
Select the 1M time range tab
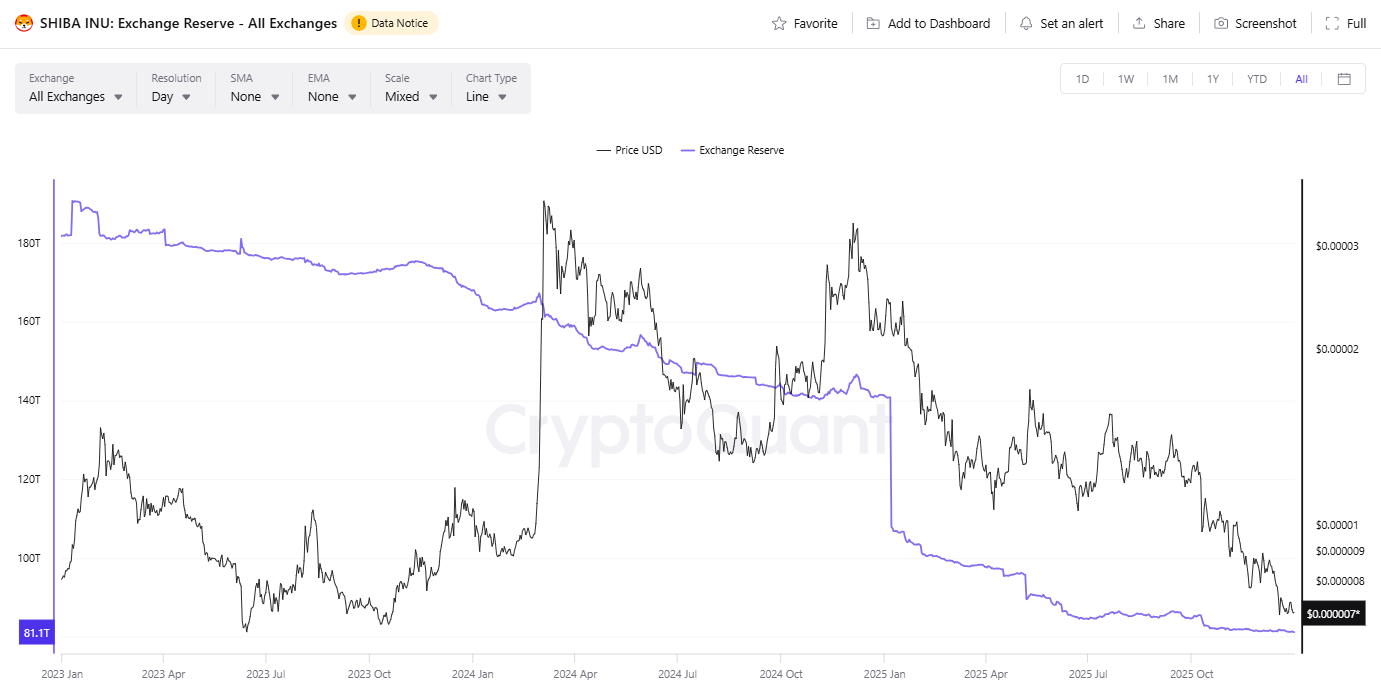(x=1170, y=79)
